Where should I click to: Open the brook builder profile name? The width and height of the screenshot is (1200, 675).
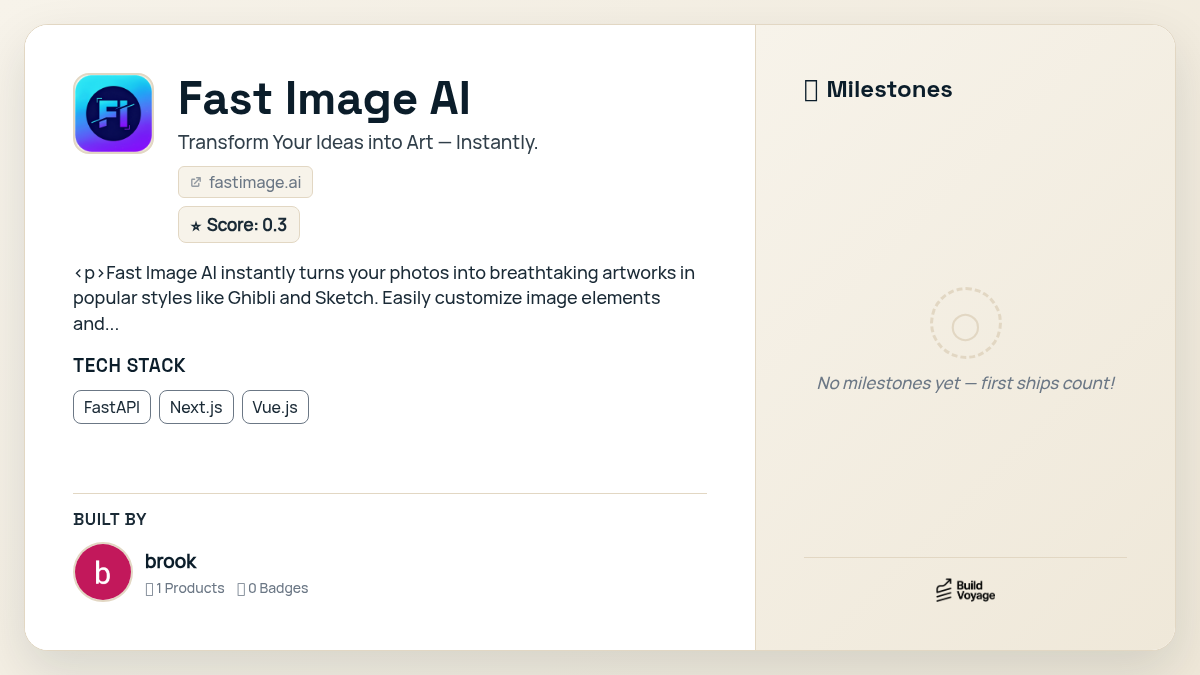(x=171, y=561)
